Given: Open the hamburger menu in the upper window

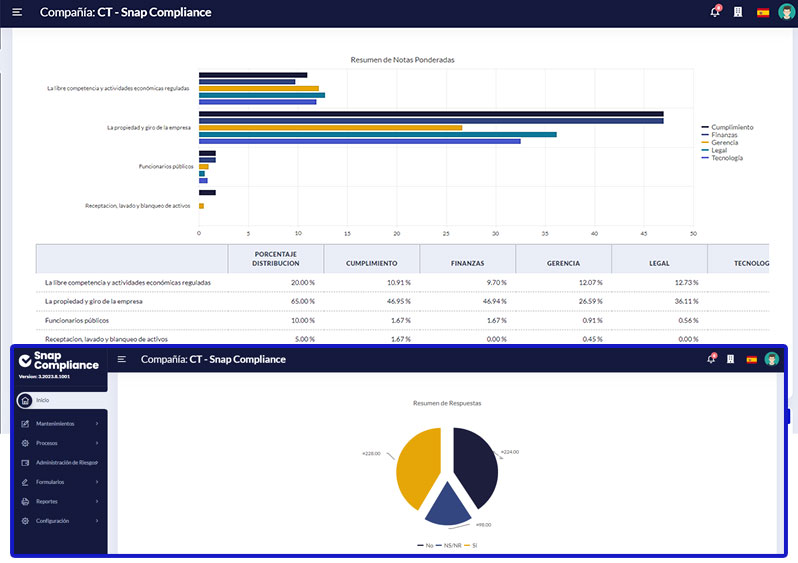Looking at the screenshot, I should click(x=17, y=12).
